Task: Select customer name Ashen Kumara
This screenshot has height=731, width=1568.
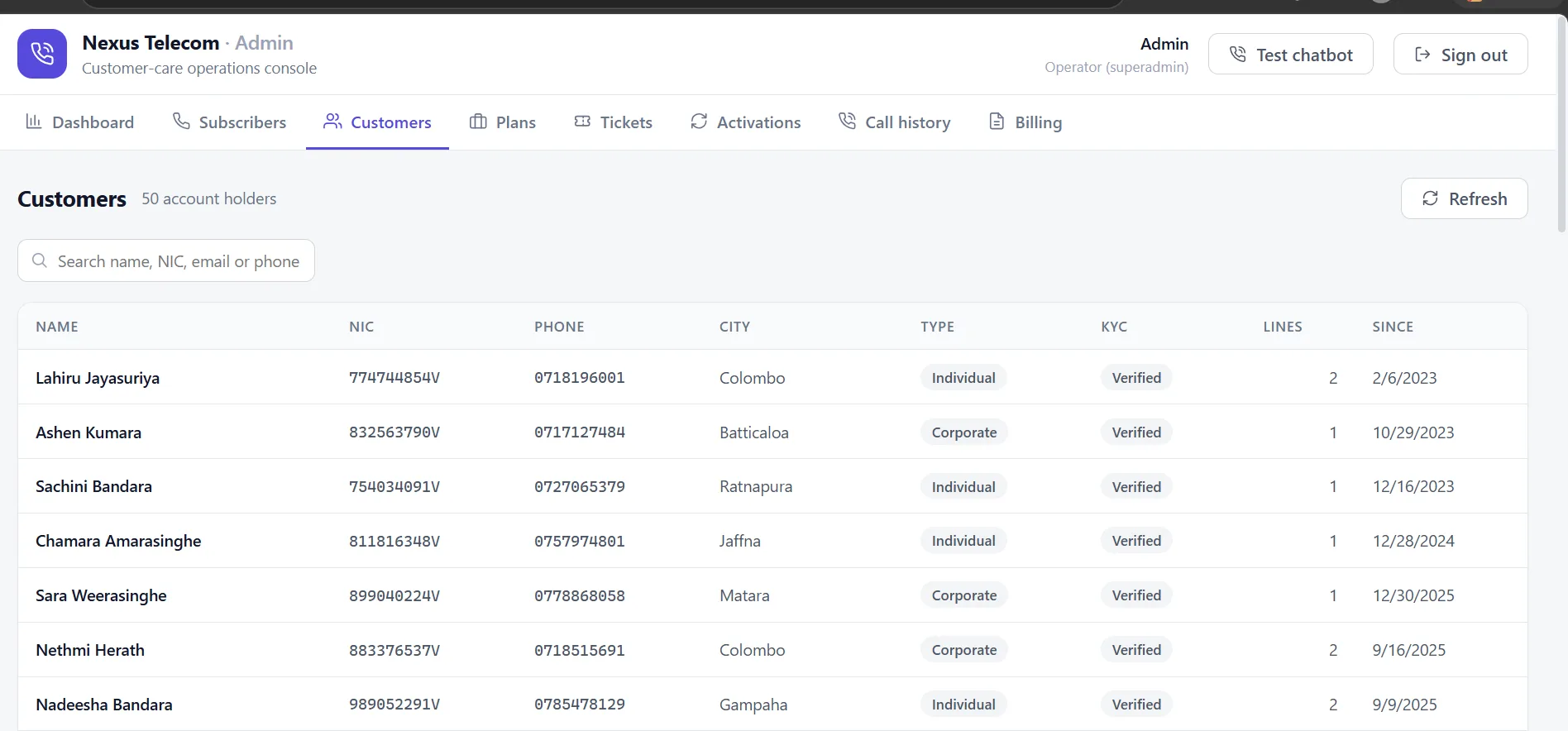Action: point(88,432)
